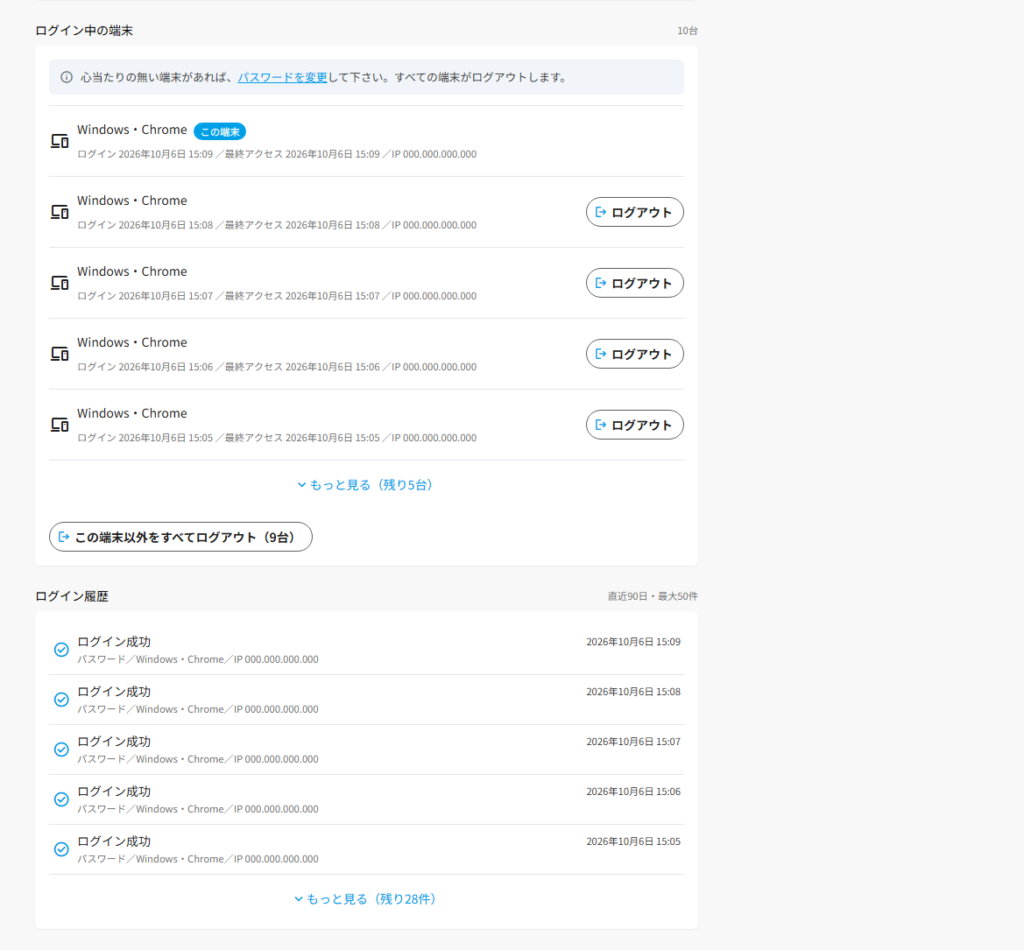Click device icon for 15:06 login session
1024x950 pixels.
[x=60, y=354]
